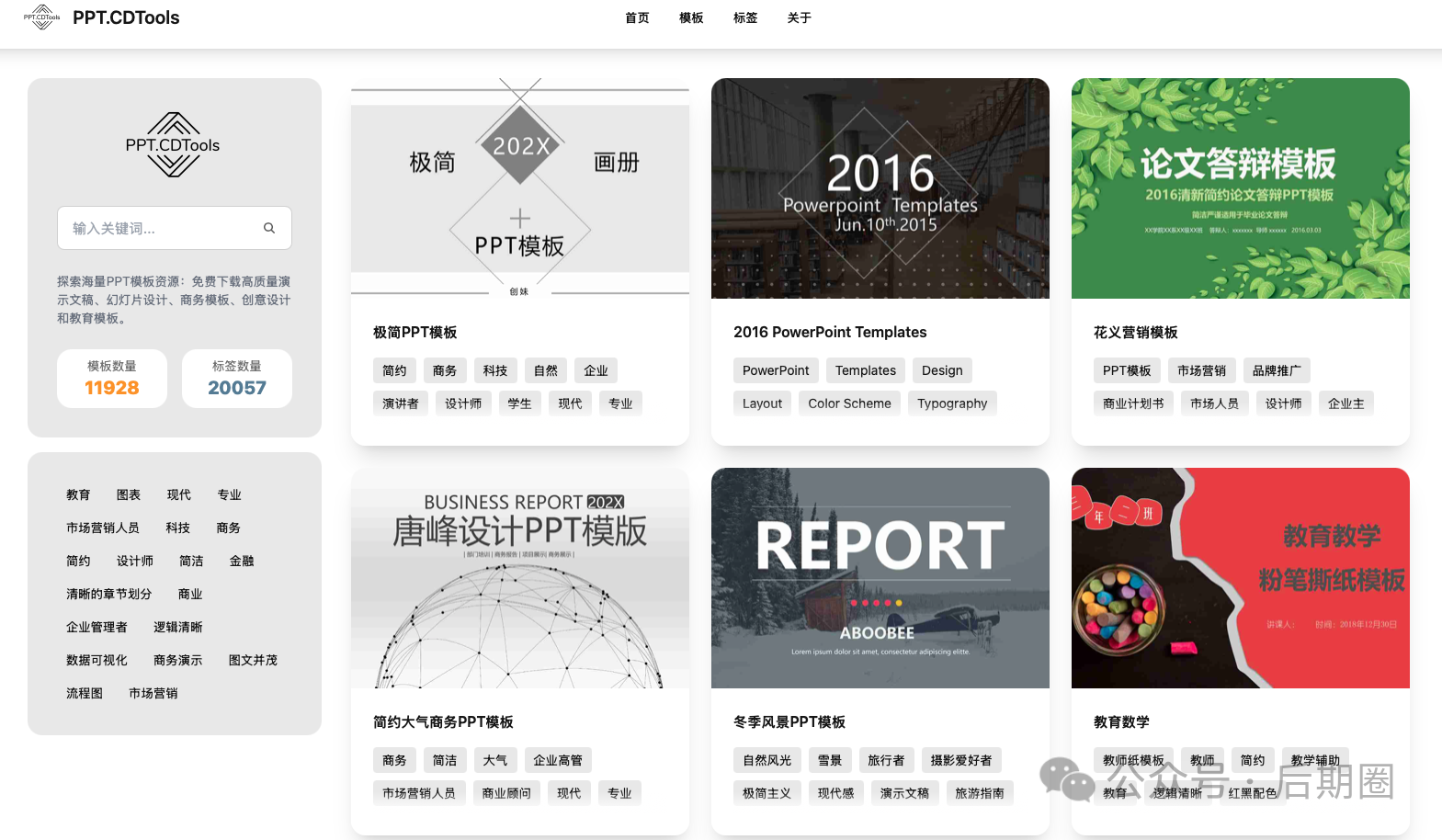Open the green 论文答辩模板 thumbnail

click(1241, 188)
